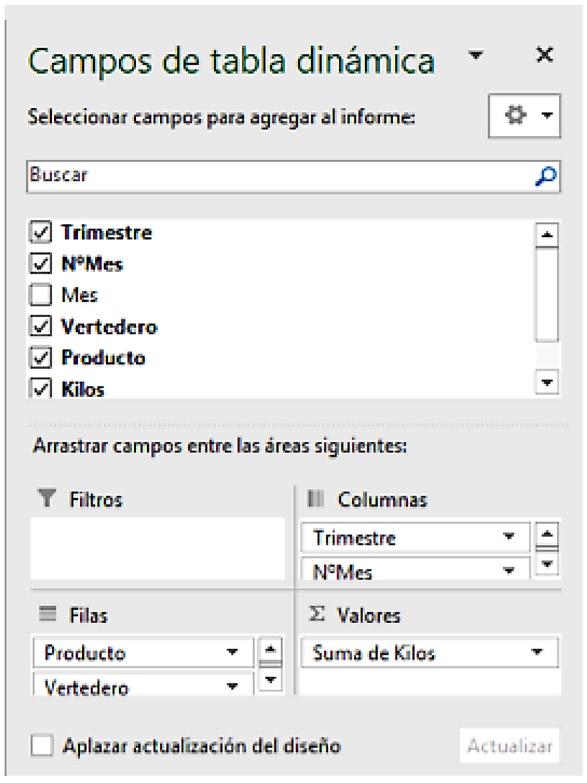
Task: Click the field list scroll down arrow
Action: (x=547, y=383)
